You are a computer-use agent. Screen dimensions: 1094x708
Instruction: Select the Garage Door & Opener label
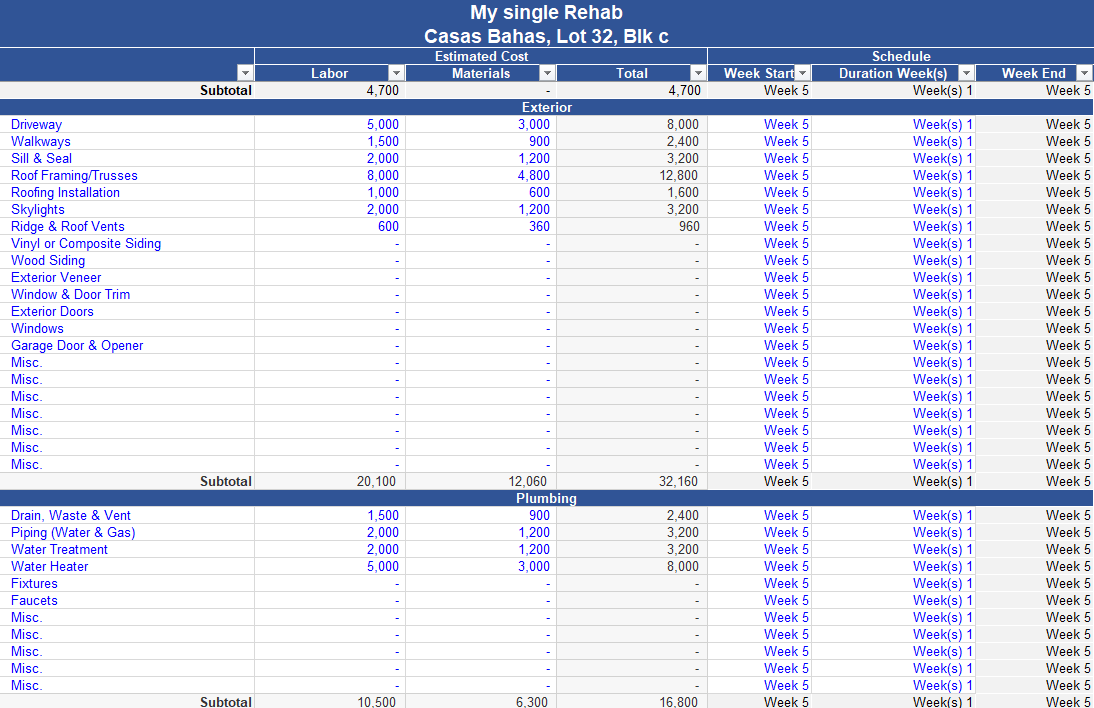click(77, 346)
